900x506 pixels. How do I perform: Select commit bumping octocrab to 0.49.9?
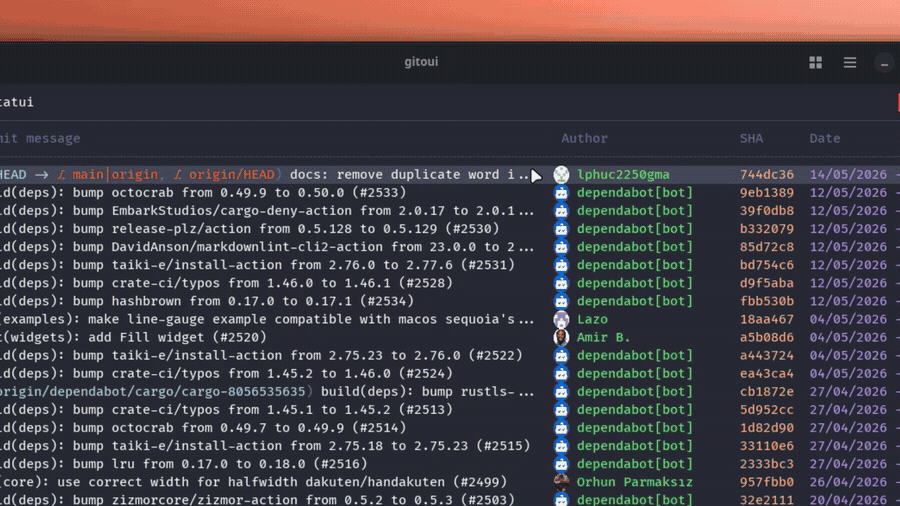pyautogui.click(x=203, y=427)
